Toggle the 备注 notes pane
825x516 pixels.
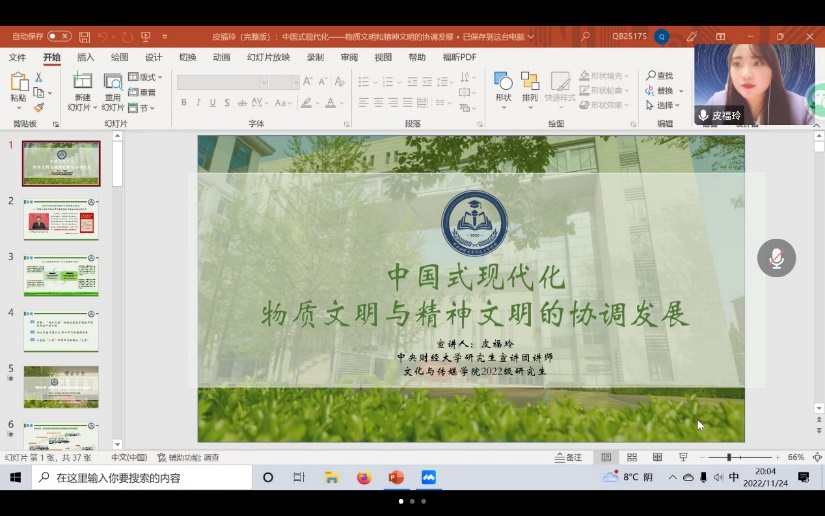point(568,457)
